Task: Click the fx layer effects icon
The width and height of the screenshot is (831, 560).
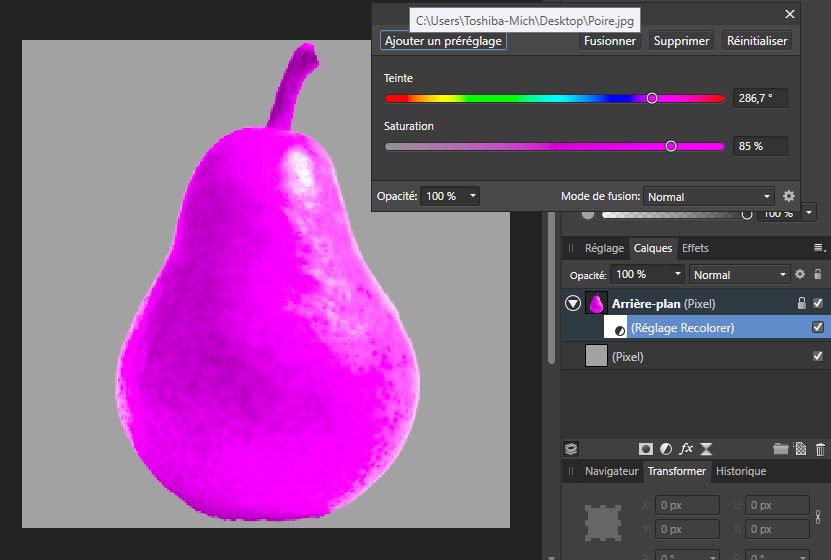Action: (686, 449)
